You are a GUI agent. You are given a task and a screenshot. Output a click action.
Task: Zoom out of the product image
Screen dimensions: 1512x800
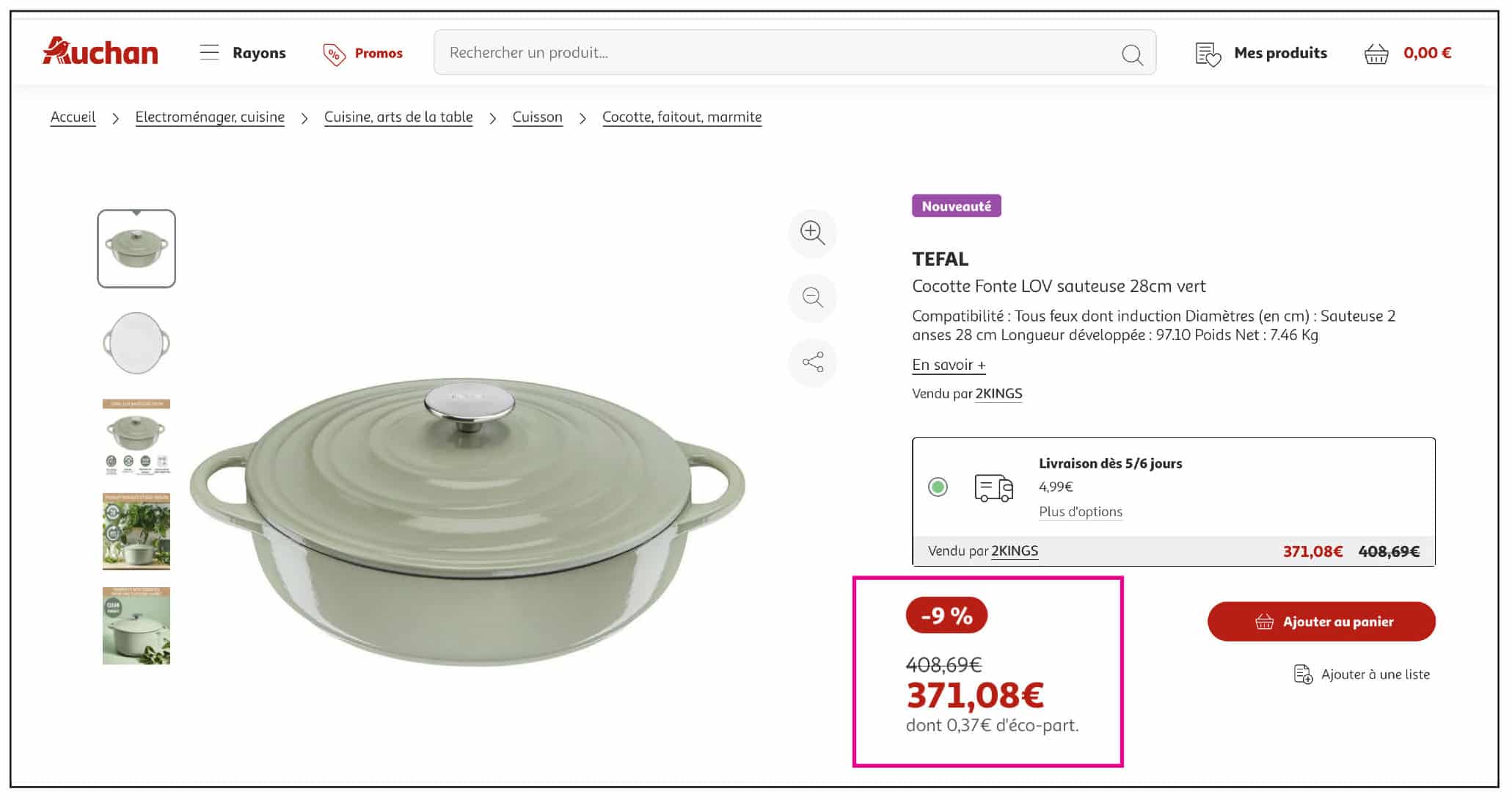[812, 297]
